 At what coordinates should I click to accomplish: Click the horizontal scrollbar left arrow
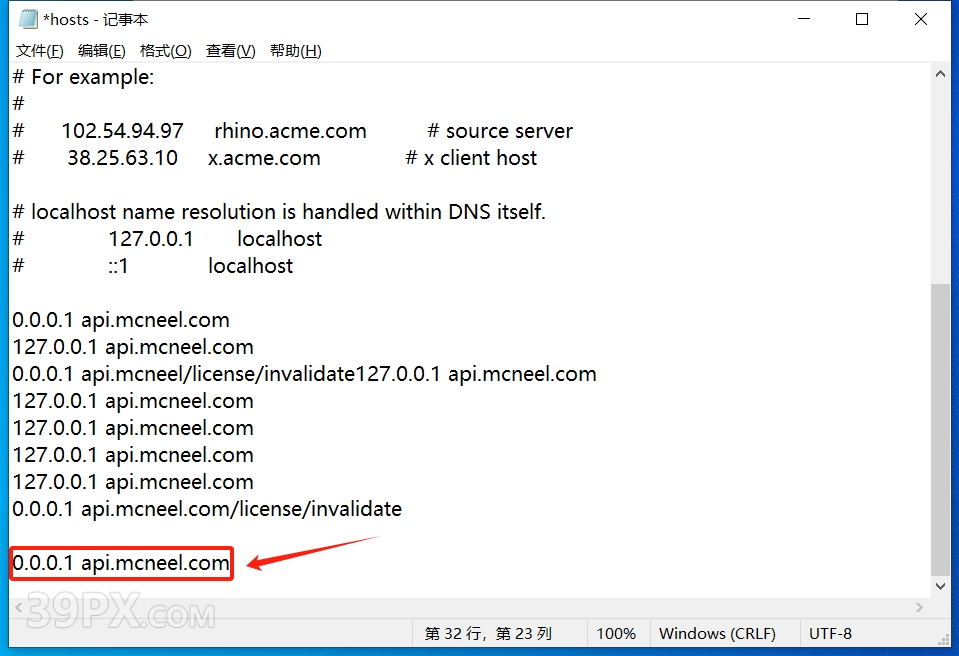18,608
